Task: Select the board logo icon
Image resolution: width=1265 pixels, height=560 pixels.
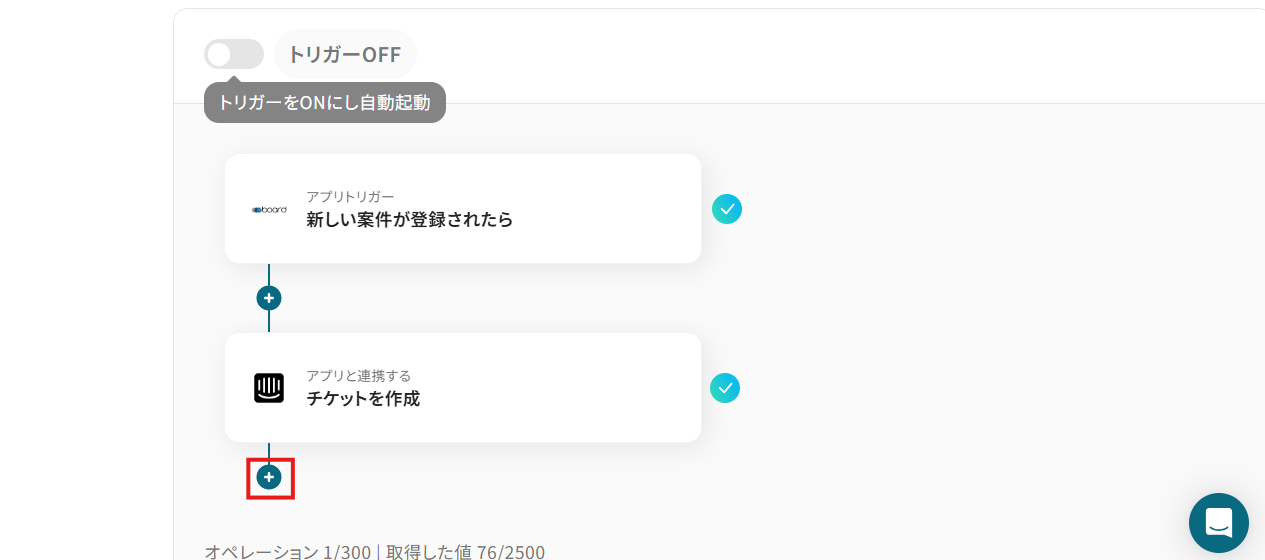Action: coord(269,209)
